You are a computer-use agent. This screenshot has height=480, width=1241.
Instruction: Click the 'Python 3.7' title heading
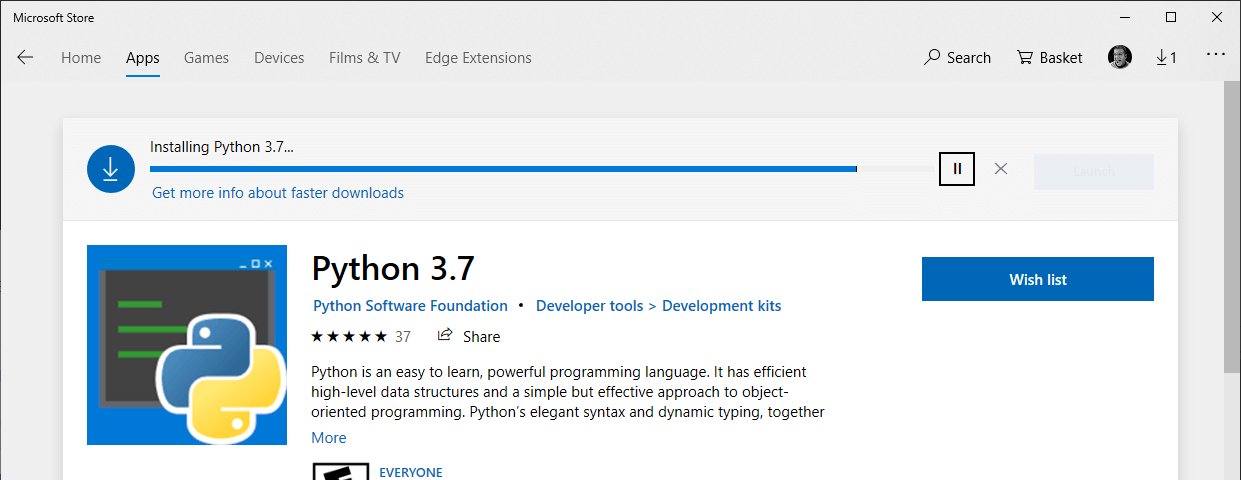click(x=393, y=268)
